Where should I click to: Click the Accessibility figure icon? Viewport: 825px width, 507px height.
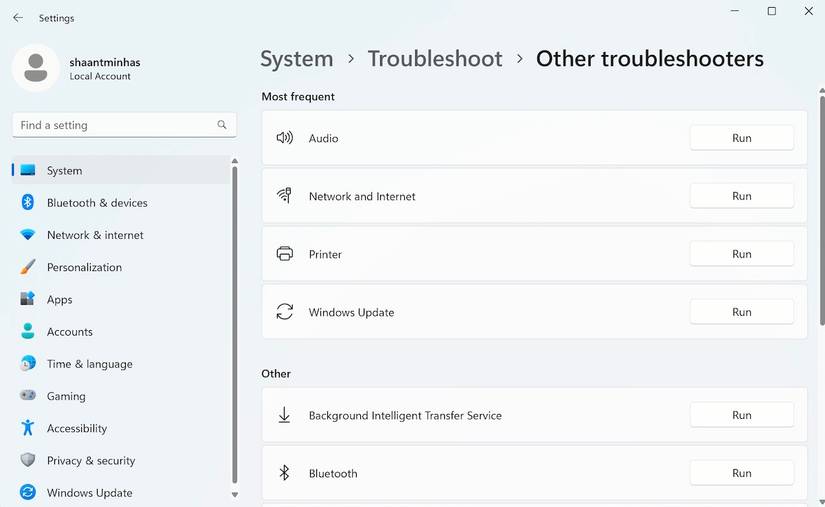click(x=28, y=428)
